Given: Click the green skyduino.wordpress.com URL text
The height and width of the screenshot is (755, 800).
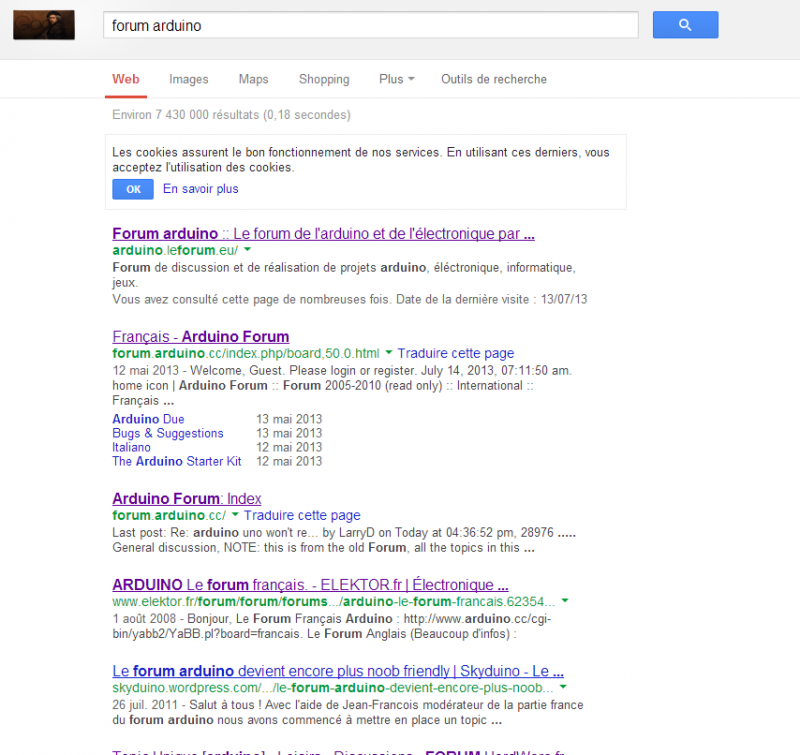Looking at the screenshot, I should point(333,688).
